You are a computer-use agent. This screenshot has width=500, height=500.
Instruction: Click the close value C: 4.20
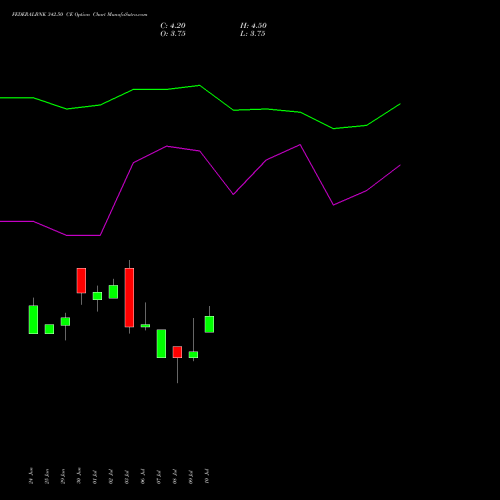173,26
